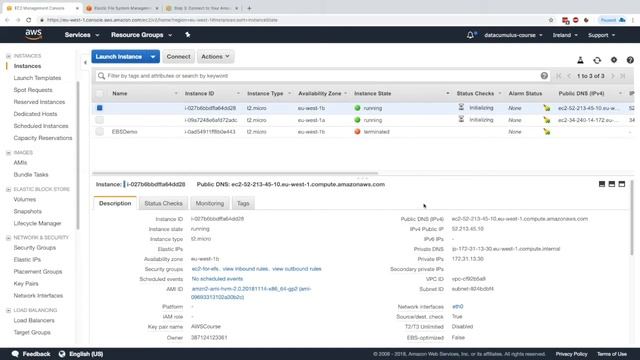Open the Actions dropdown
Viewport: 640px width, 360px height.
pyautogui.click(x=215, y=57)
